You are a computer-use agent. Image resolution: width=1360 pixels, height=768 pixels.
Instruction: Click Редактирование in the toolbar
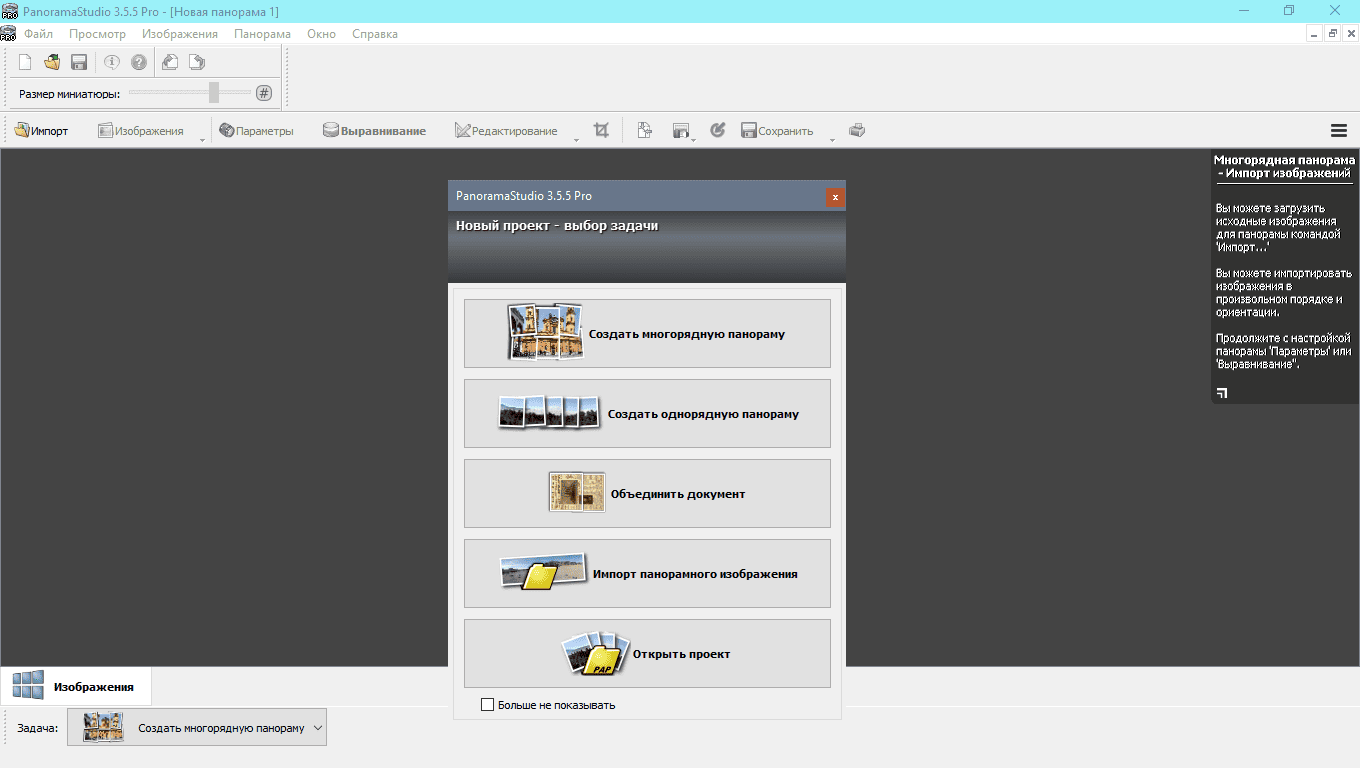click(506, 131)
